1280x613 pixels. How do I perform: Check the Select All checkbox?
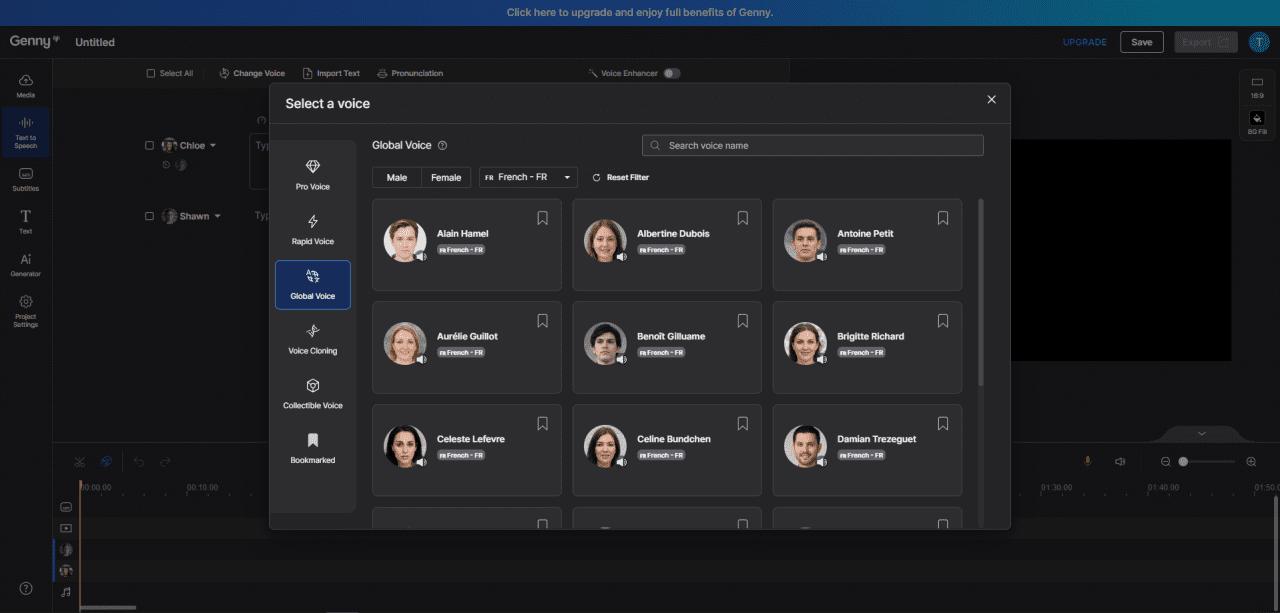tap(150, 73)
